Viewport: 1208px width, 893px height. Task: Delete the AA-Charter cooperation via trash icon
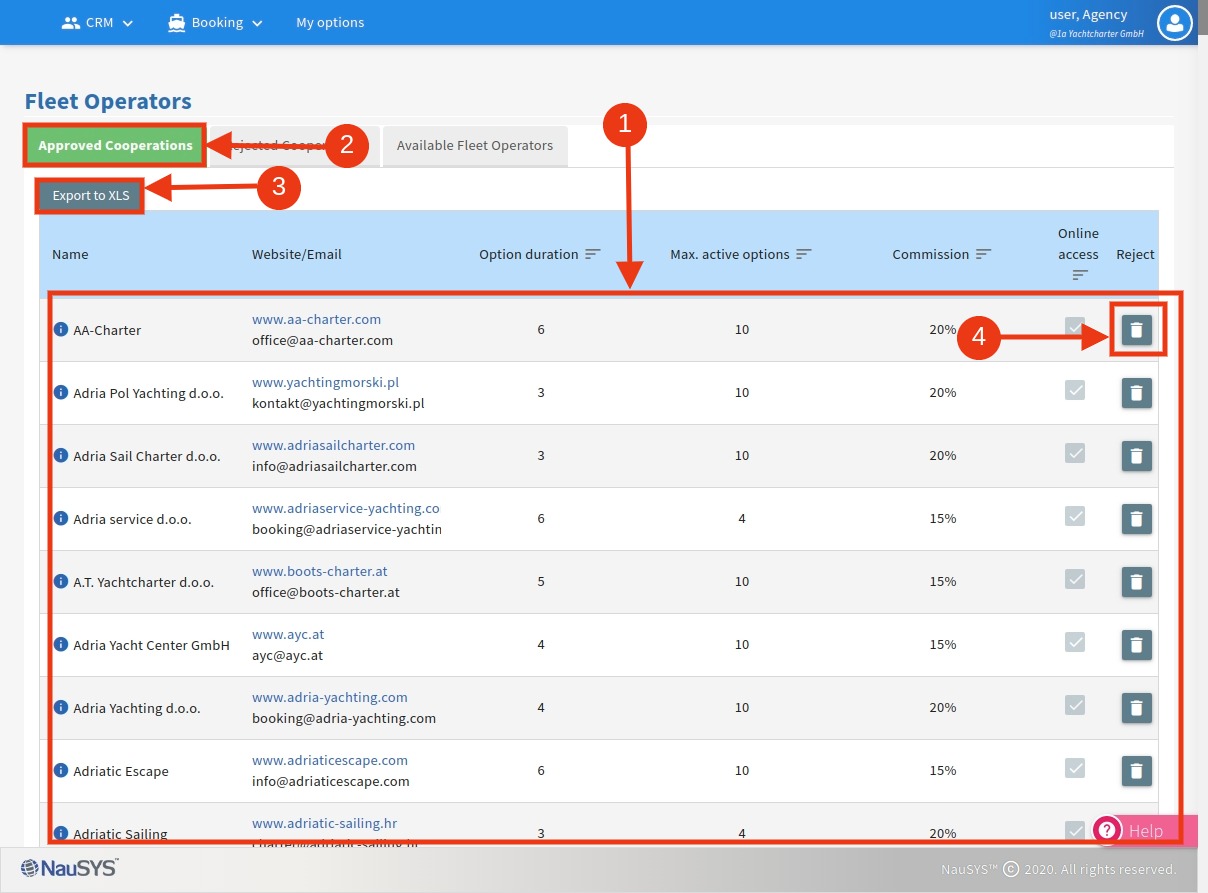pyautogui.click(x=1136, y=330)
